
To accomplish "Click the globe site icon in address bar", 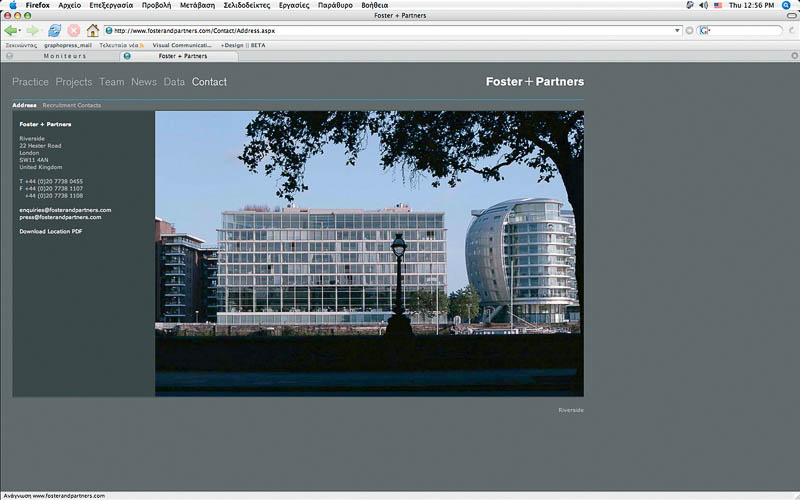I will click(109, 31).
